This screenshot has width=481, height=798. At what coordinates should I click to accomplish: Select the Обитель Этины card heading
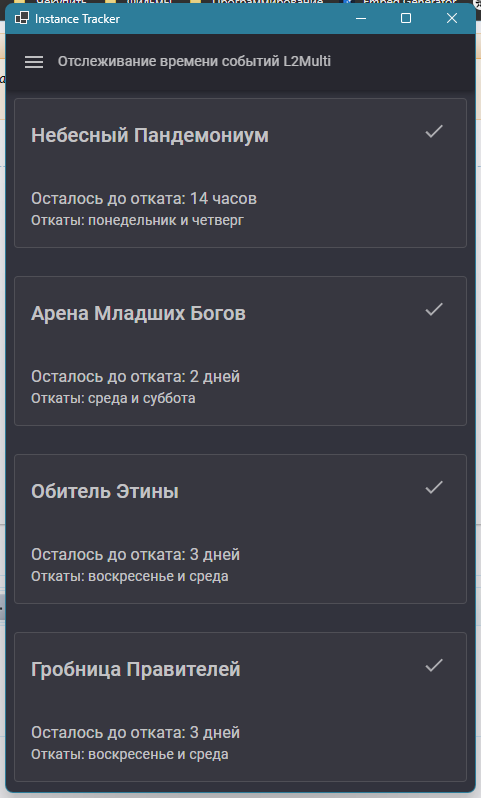pyautogui.click(x=105, y=492)
